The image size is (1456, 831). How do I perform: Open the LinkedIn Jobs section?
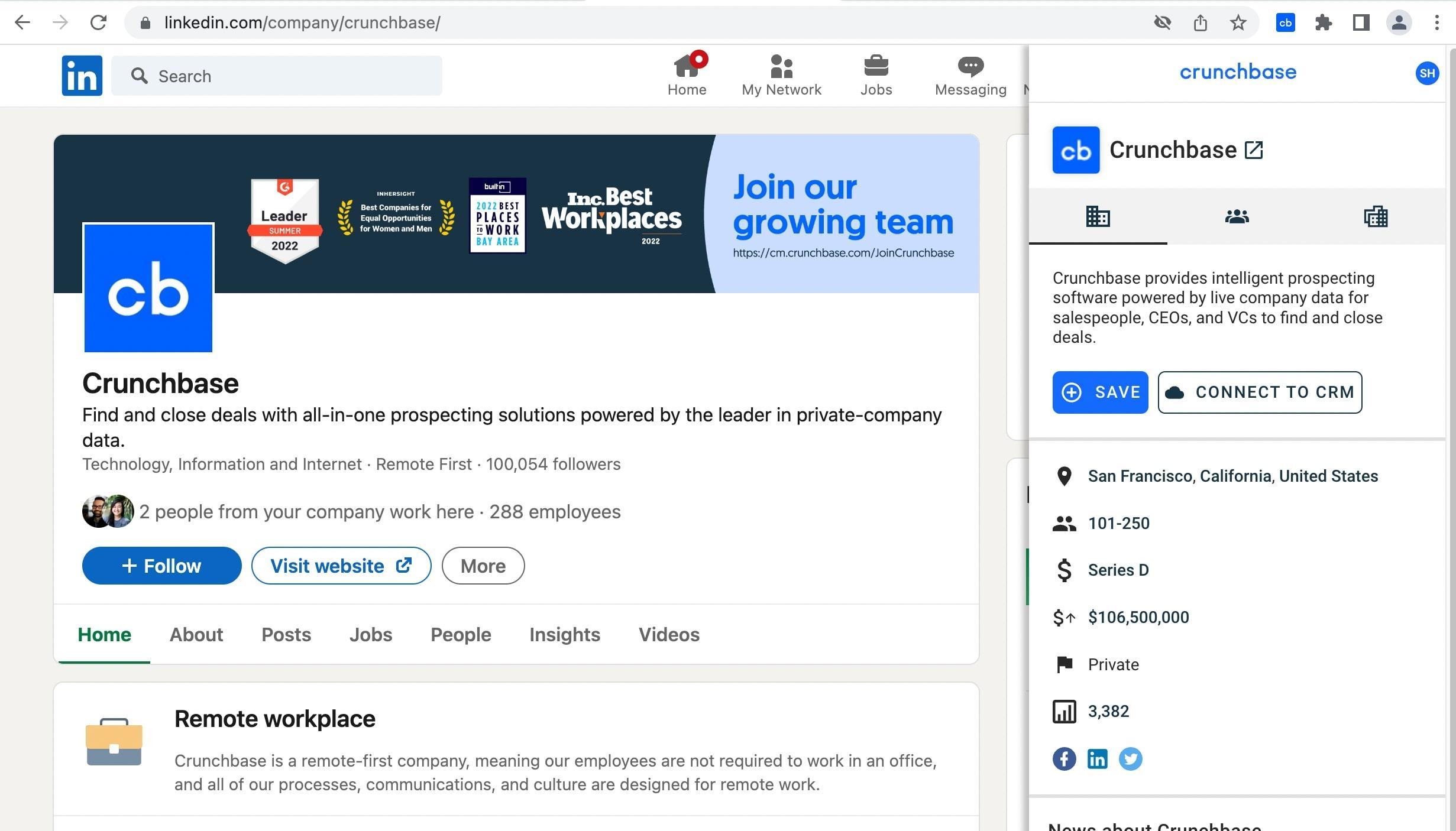[876, 74]
